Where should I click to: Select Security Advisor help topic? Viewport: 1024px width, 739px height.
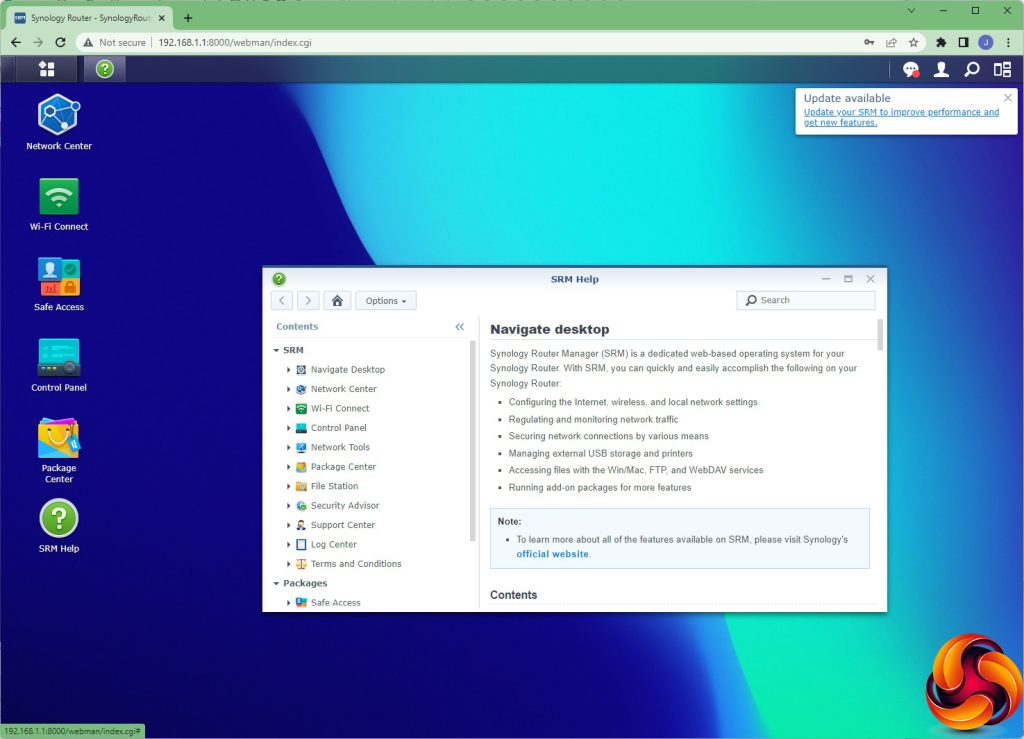point(344,506)
